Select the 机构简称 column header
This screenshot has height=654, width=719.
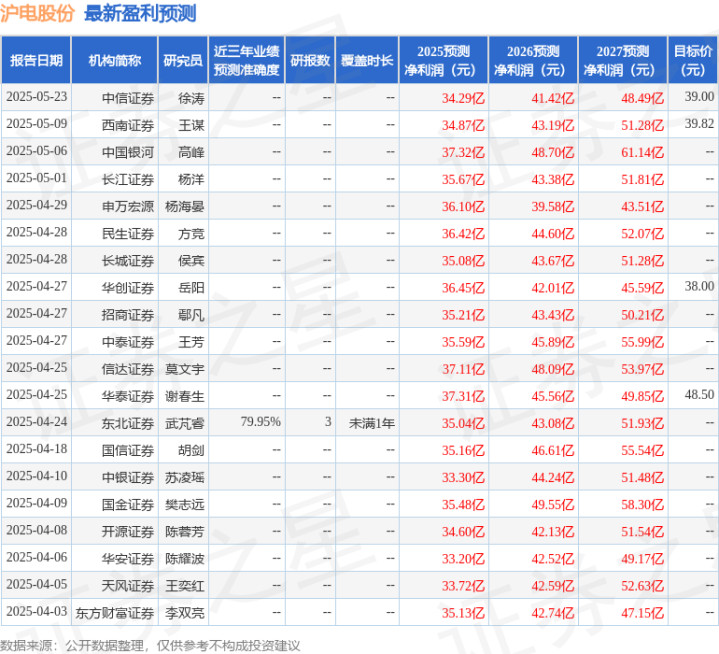coord(115,60)
